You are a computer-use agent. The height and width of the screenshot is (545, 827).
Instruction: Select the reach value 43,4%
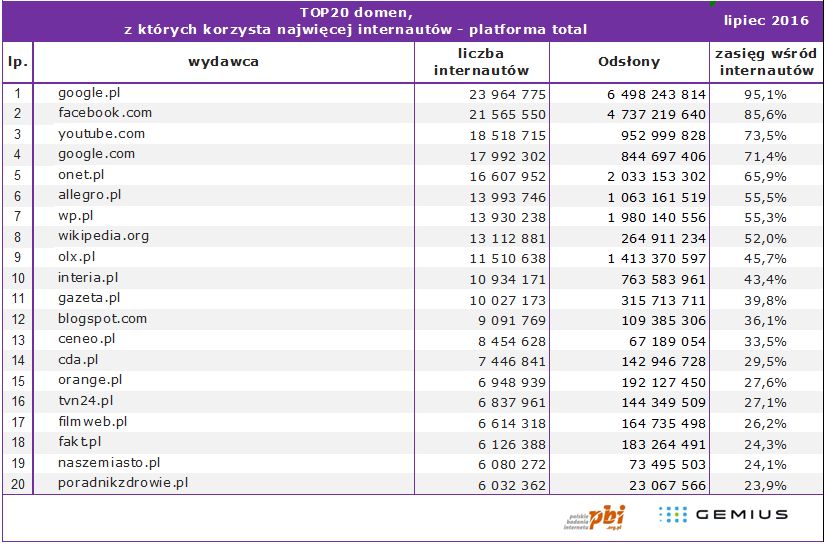tap(765, 280)
